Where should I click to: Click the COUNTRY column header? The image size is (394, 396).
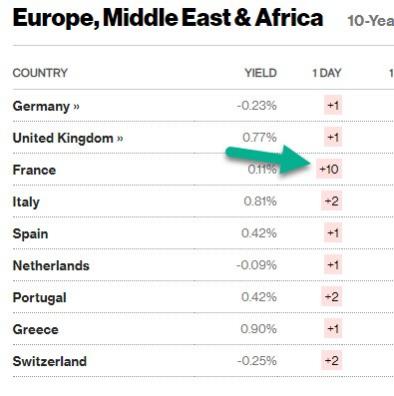40,73
